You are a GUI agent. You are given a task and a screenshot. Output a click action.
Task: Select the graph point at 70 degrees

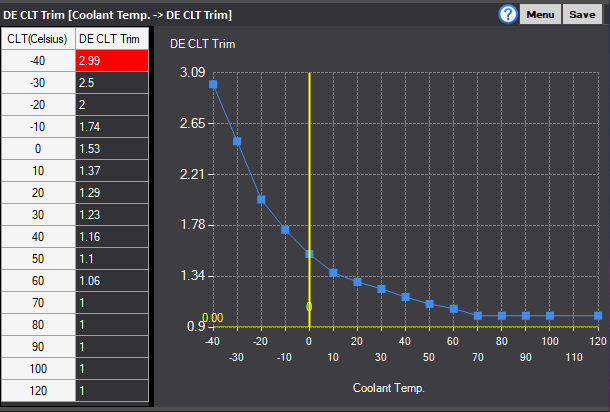pyautogui.click(x=478, y=316)
